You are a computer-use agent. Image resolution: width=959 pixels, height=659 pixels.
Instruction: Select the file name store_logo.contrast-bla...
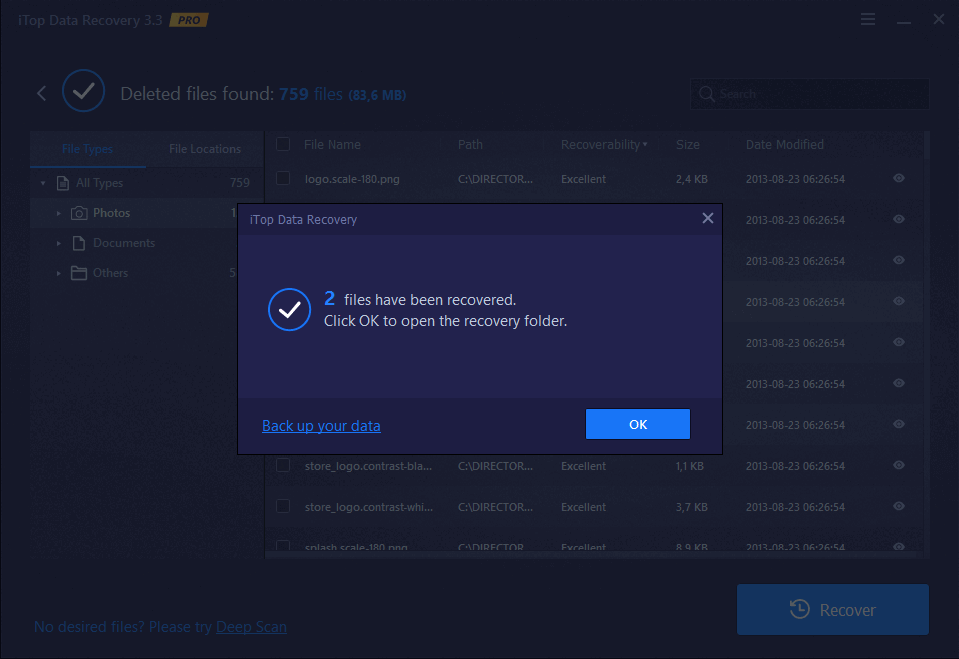tap(368, 466)
